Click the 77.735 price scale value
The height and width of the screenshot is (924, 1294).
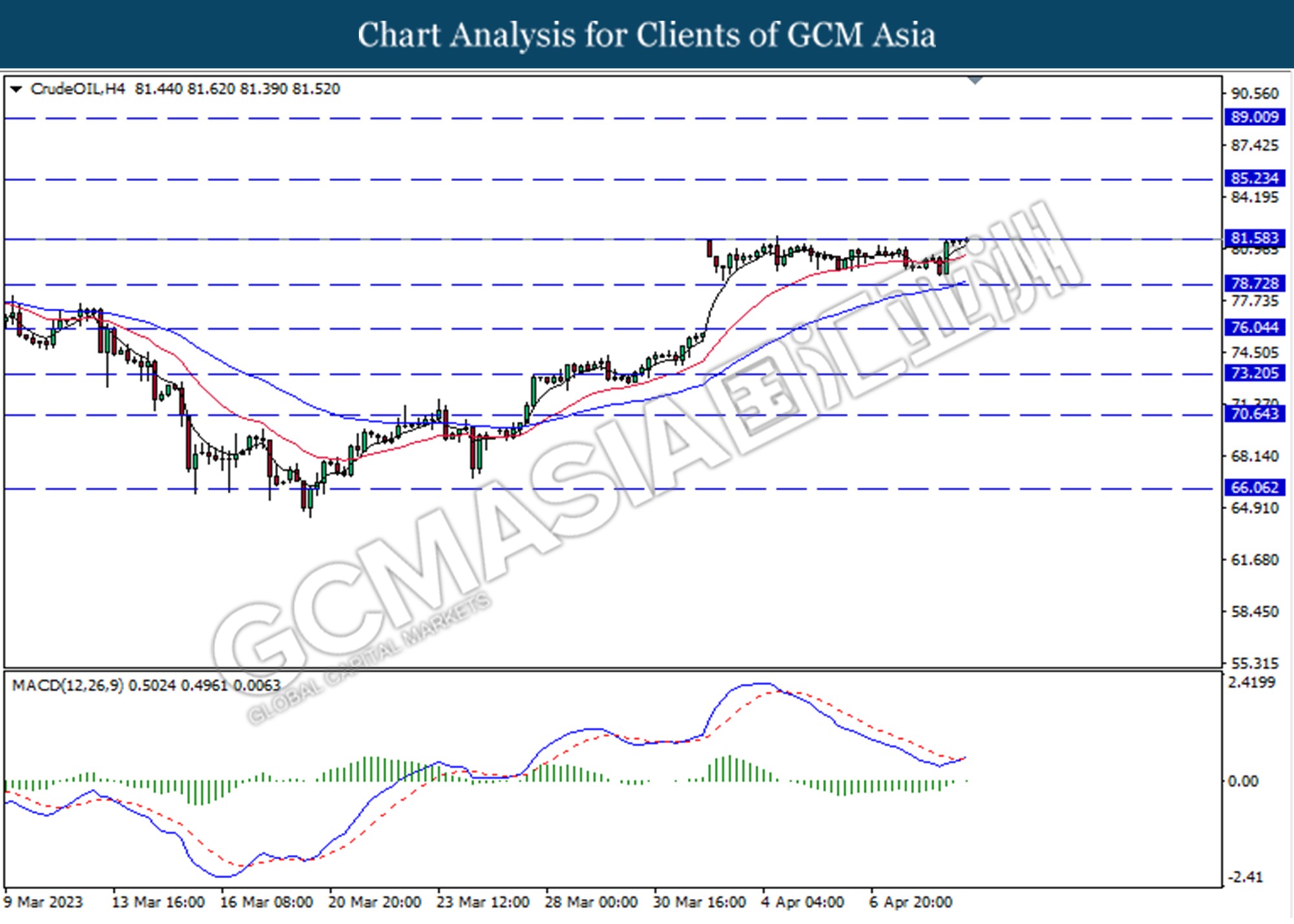coord(1255,301)
